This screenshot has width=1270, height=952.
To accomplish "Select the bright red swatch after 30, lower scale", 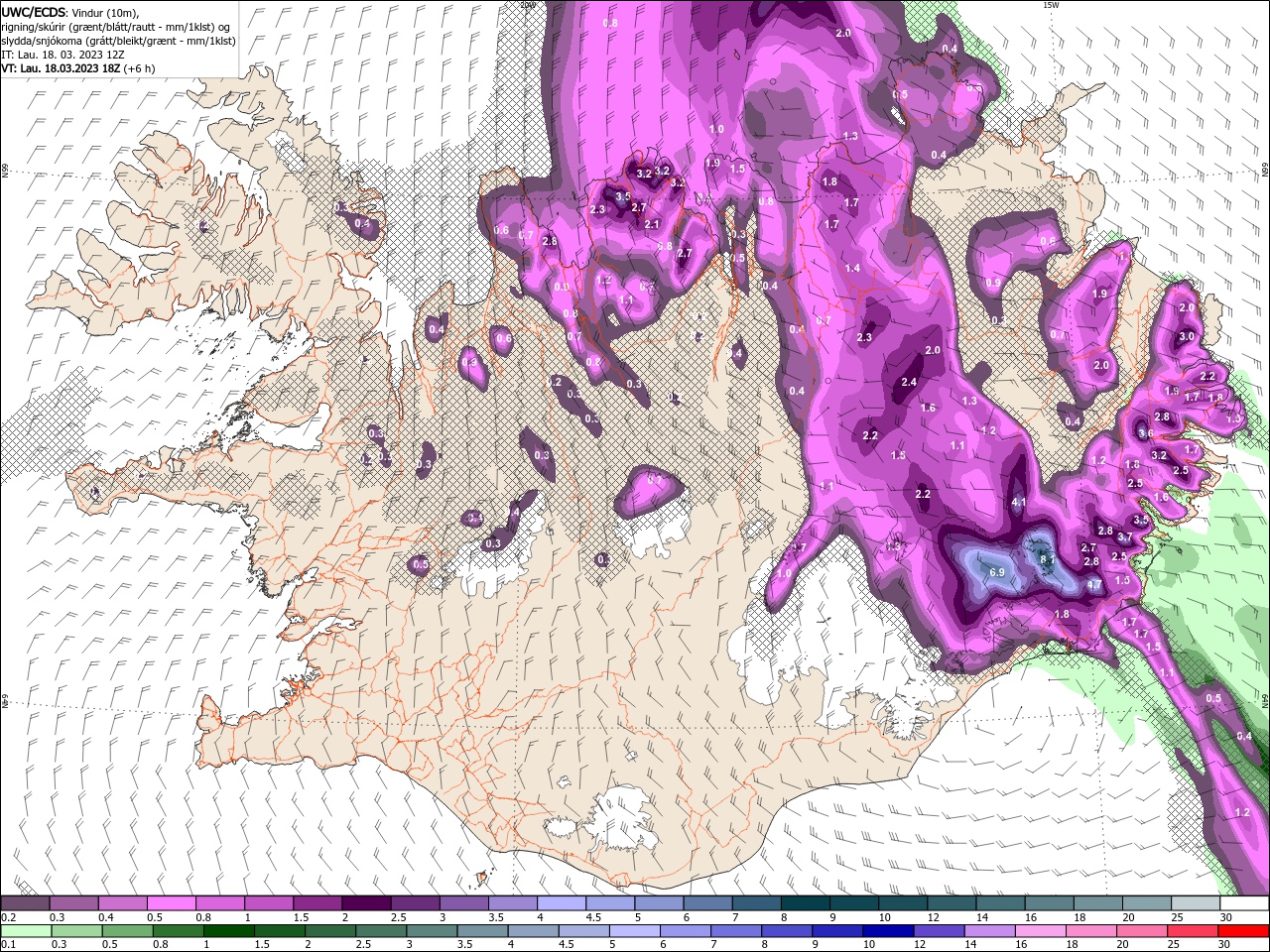I will tap(1243, 931).
